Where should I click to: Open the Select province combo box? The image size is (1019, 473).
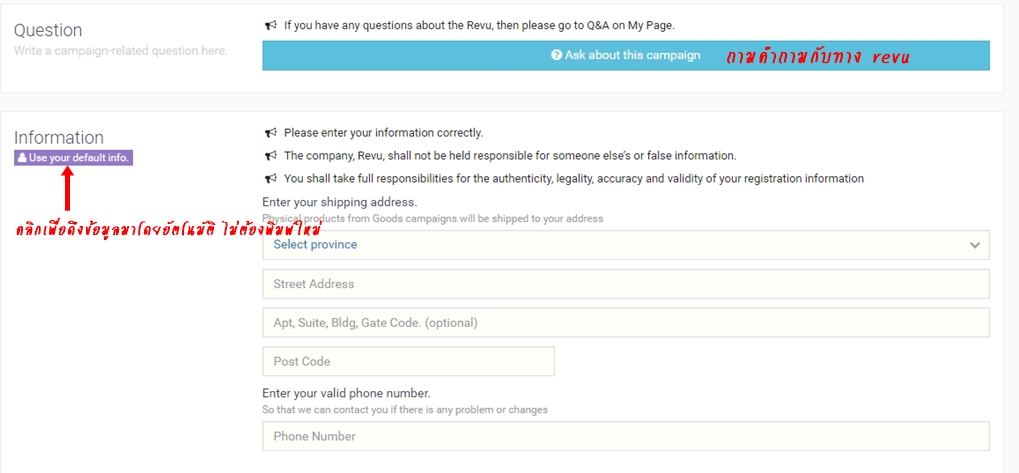point(626,245)
